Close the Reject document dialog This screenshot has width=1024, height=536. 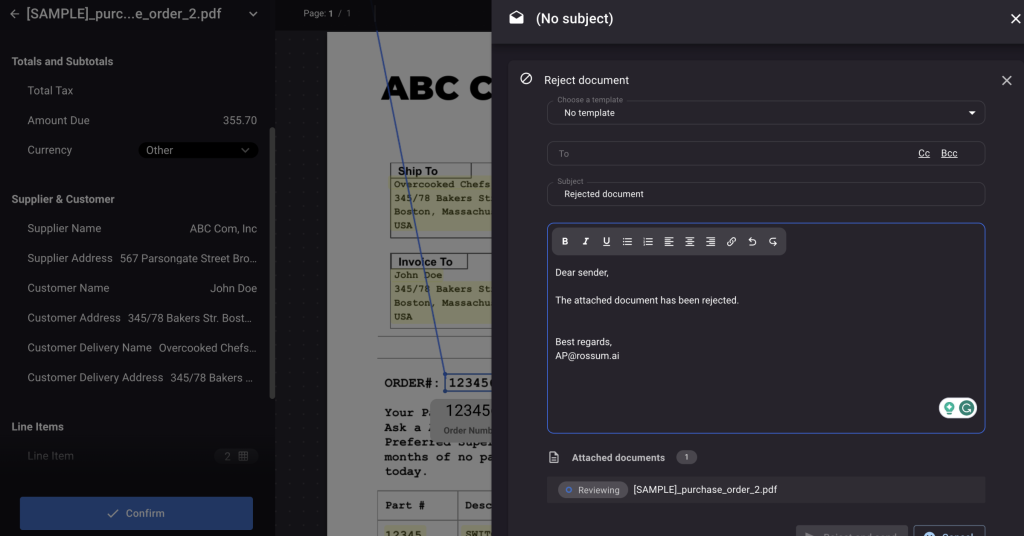[x=1006, y=80]
